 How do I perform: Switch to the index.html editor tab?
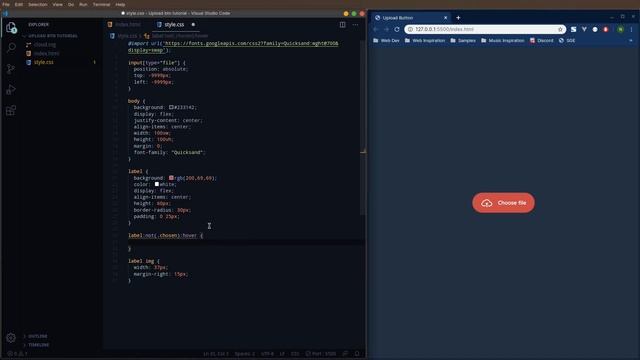(124, 24)
